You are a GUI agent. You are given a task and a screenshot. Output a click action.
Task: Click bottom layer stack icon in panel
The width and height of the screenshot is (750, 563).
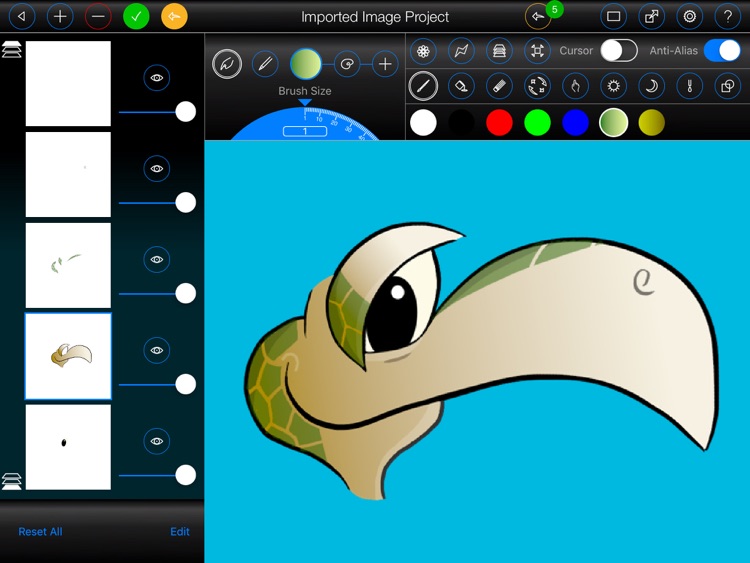pos(11,481)
